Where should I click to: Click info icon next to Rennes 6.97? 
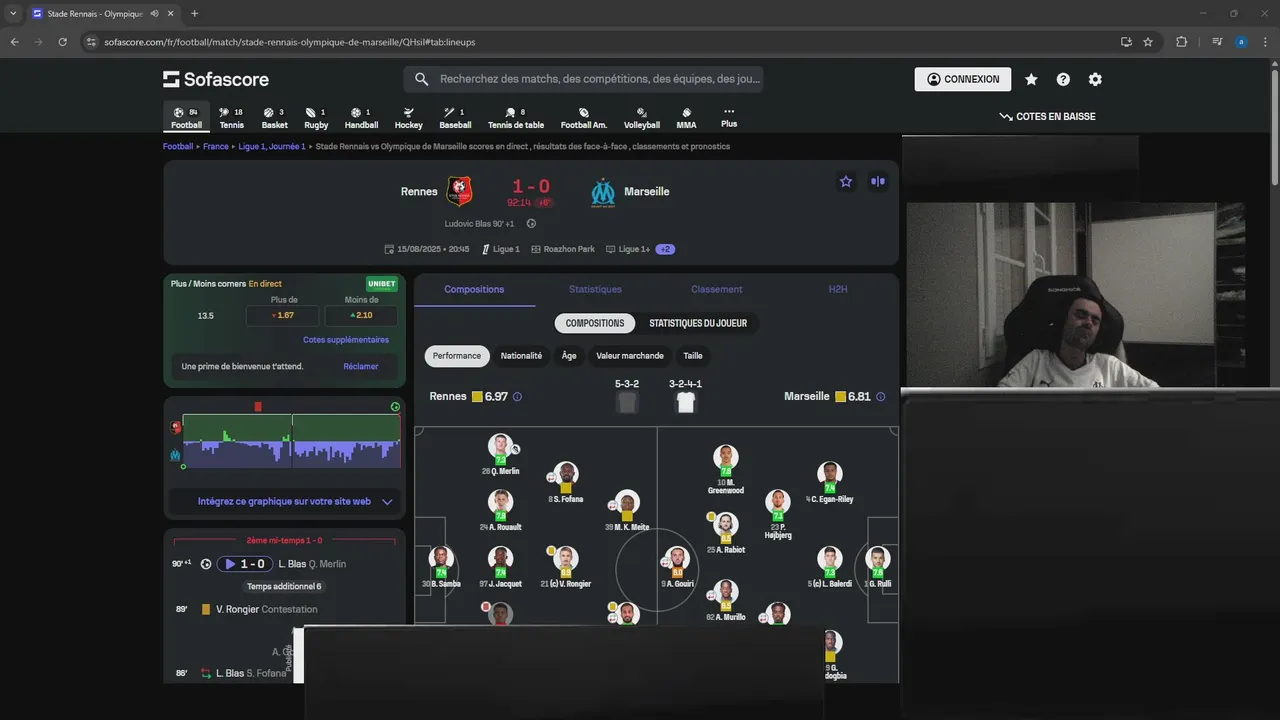click(x=517, y=397)
